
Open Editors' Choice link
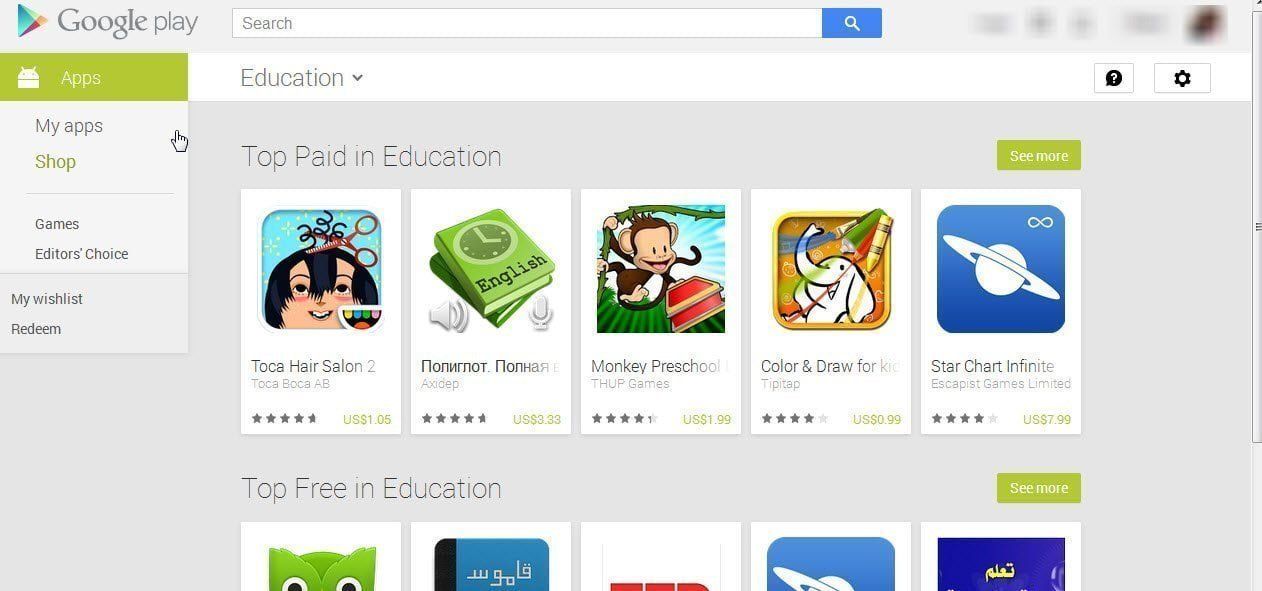pos(81,254)
